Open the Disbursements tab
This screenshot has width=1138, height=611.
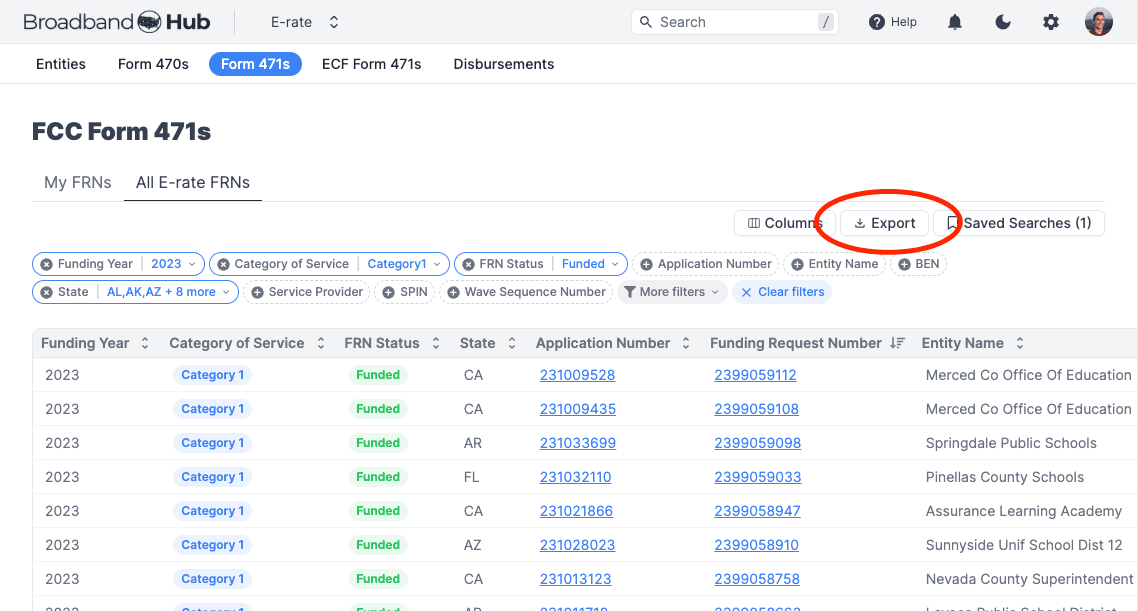[503, 64]
